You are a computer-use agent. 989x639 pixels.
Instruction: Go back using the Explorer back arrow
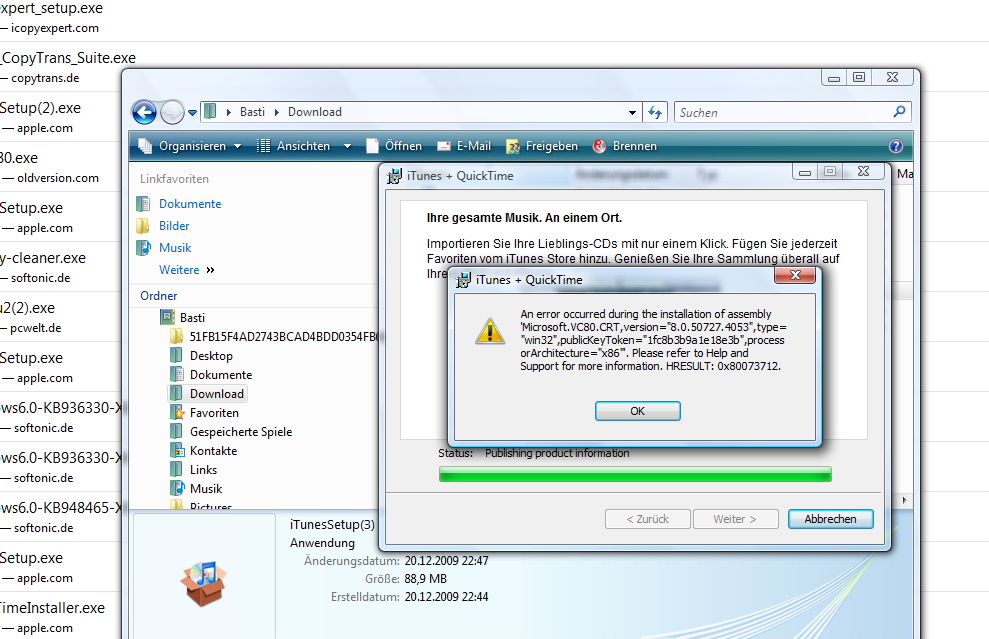pyautogui.click(x=144, y=113)
